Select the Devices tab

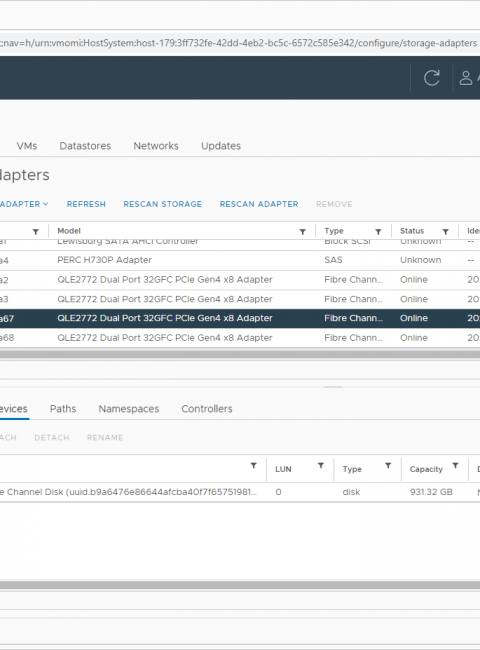pyautogui.click(x=14, y=409)
